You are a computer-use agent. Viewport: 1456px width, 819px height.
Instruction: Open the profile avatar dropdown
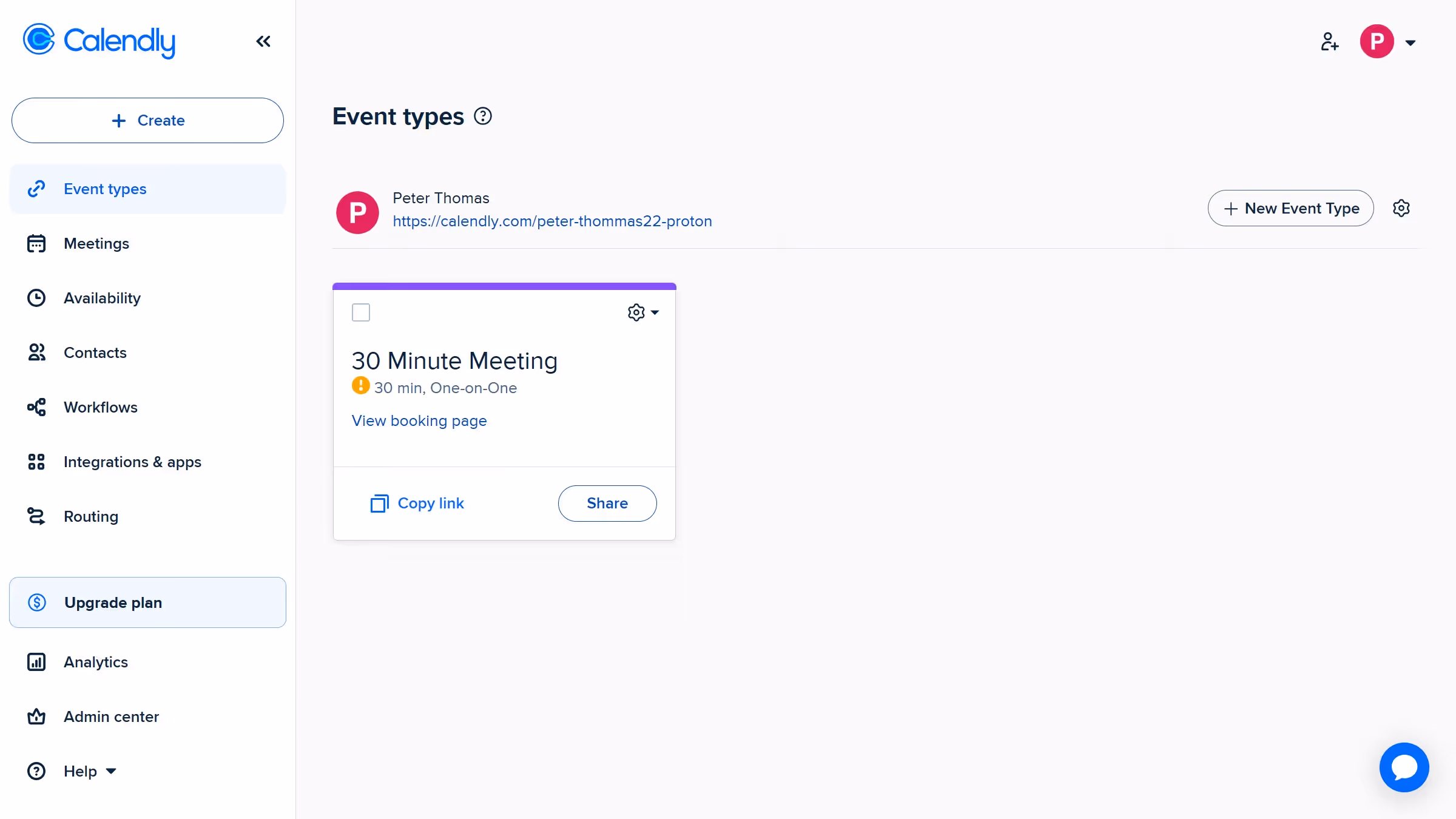click(1376, 41)
